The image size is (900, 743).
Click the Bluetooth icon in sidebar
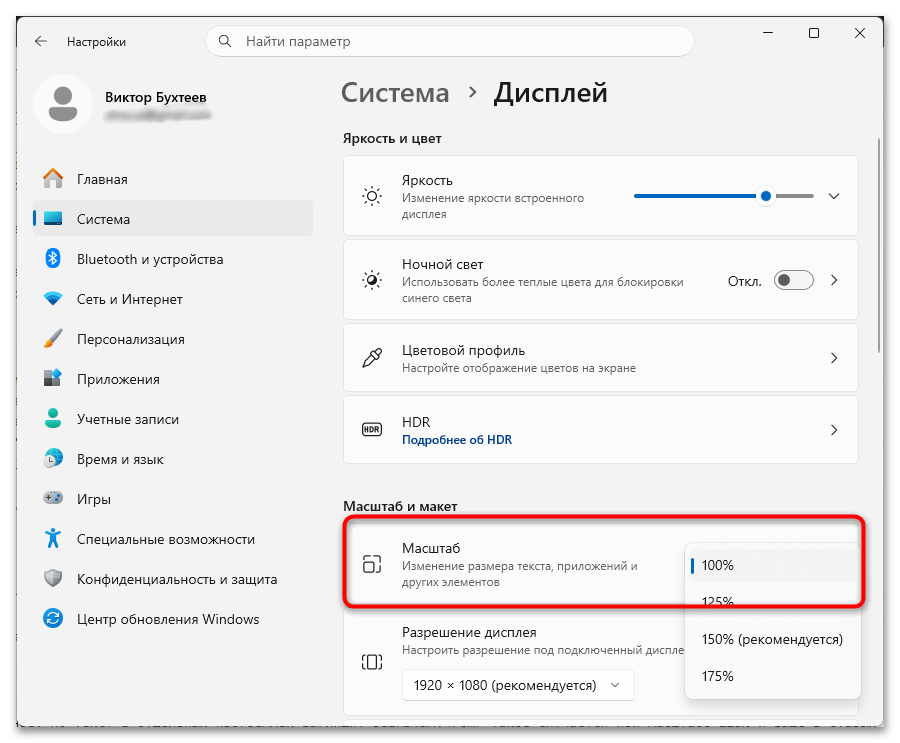pos(53,258)
